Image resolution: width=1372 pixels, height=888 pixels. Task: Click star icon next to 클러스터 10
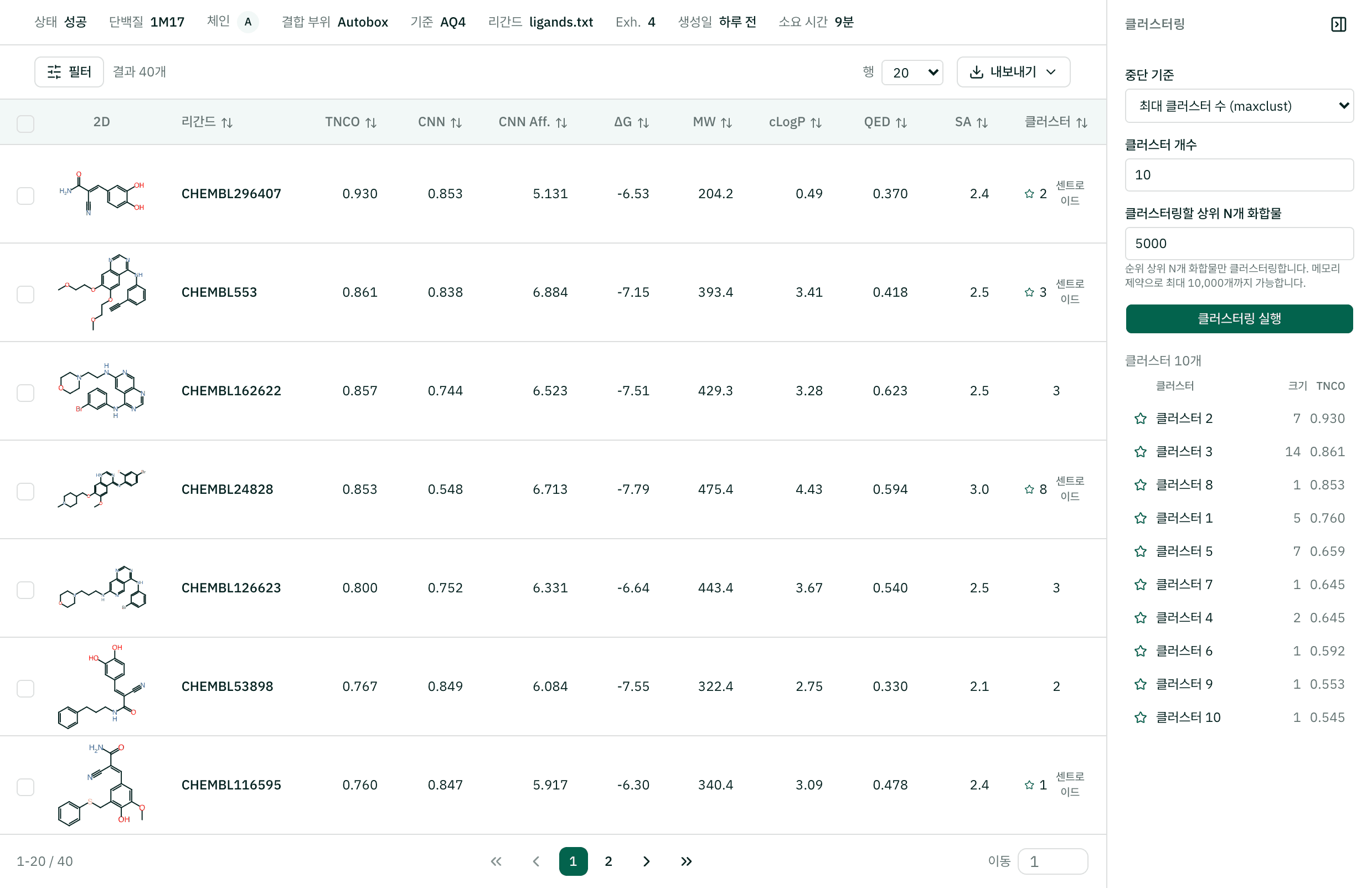1139,717
